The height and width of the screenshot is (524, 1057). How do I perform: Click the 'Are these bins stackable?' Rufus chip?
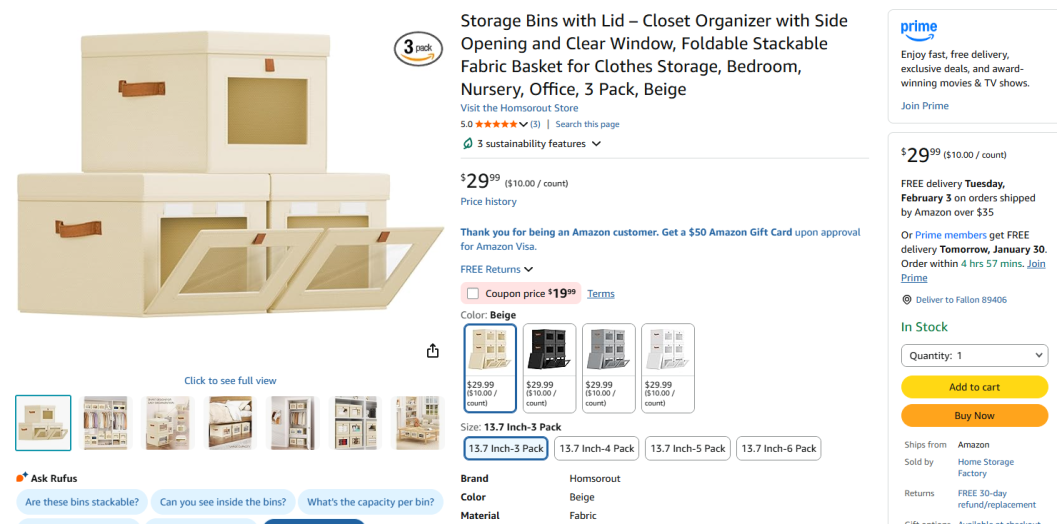[x=83, y=502]
